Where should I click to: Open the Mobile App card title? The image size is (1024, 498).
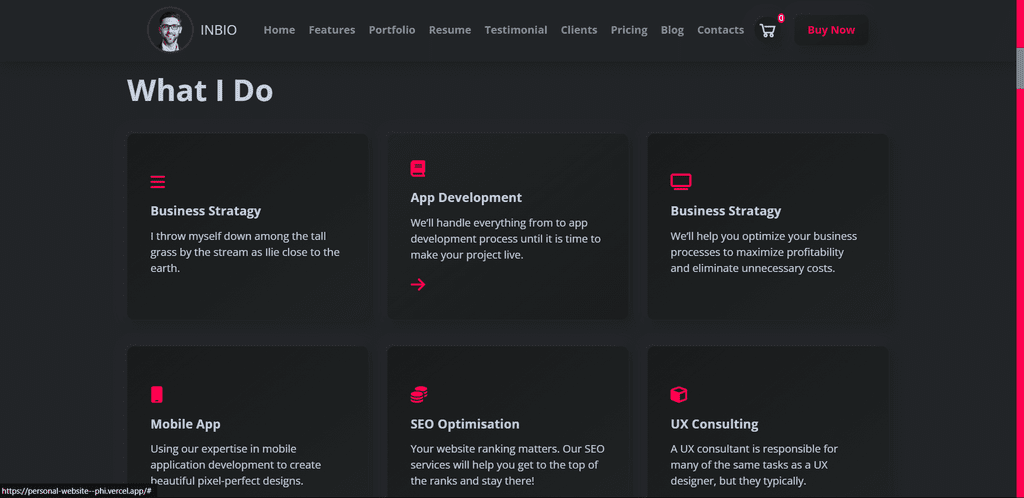[185, 424]
